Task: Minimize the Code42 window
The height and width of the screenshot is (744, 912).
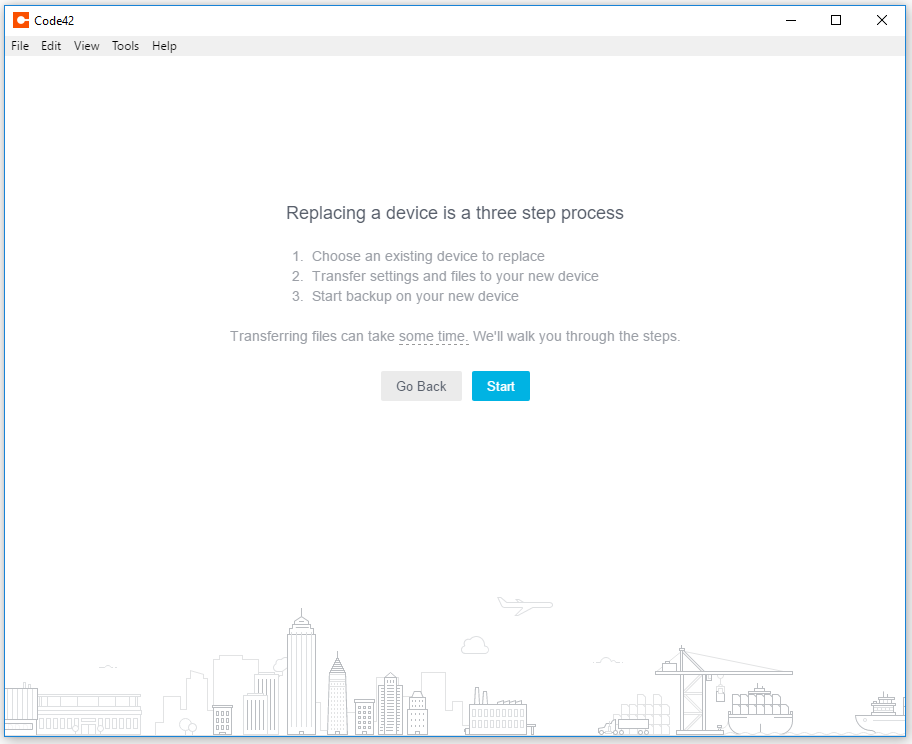Action: (790, 20)
